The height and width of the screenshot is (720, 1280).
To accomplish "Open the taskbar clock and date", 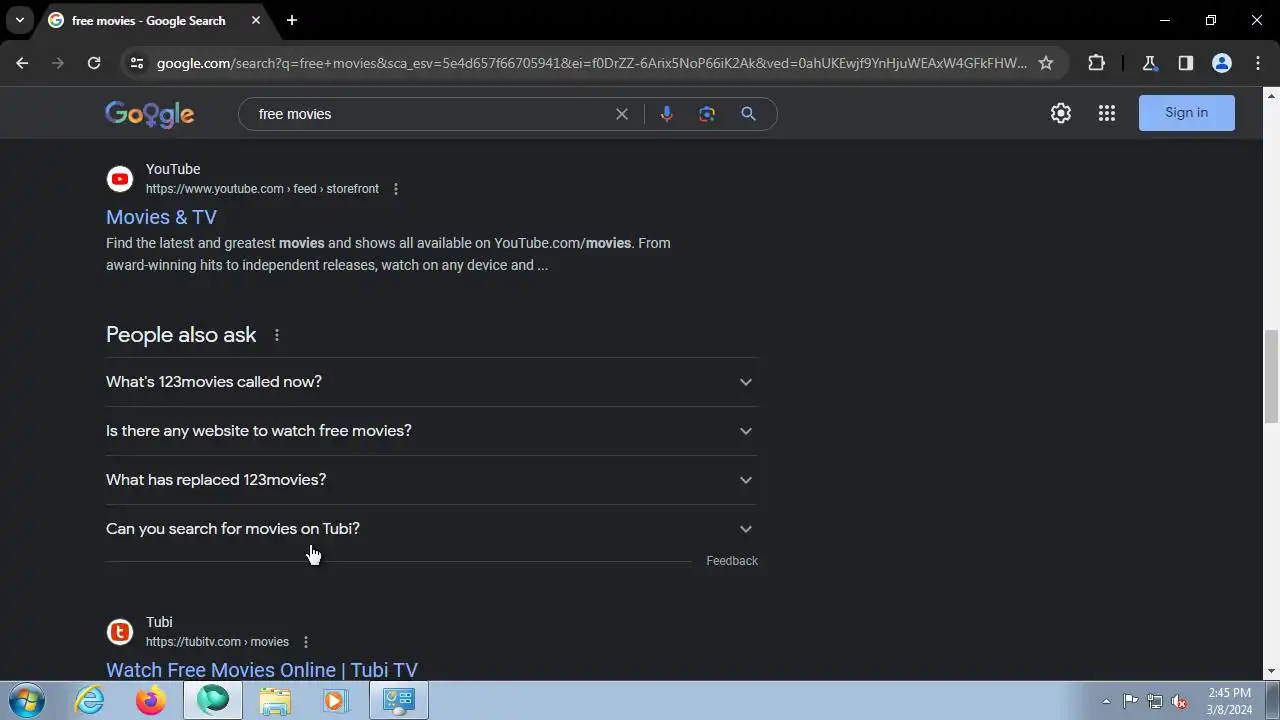I will (x=1229, y=701).
